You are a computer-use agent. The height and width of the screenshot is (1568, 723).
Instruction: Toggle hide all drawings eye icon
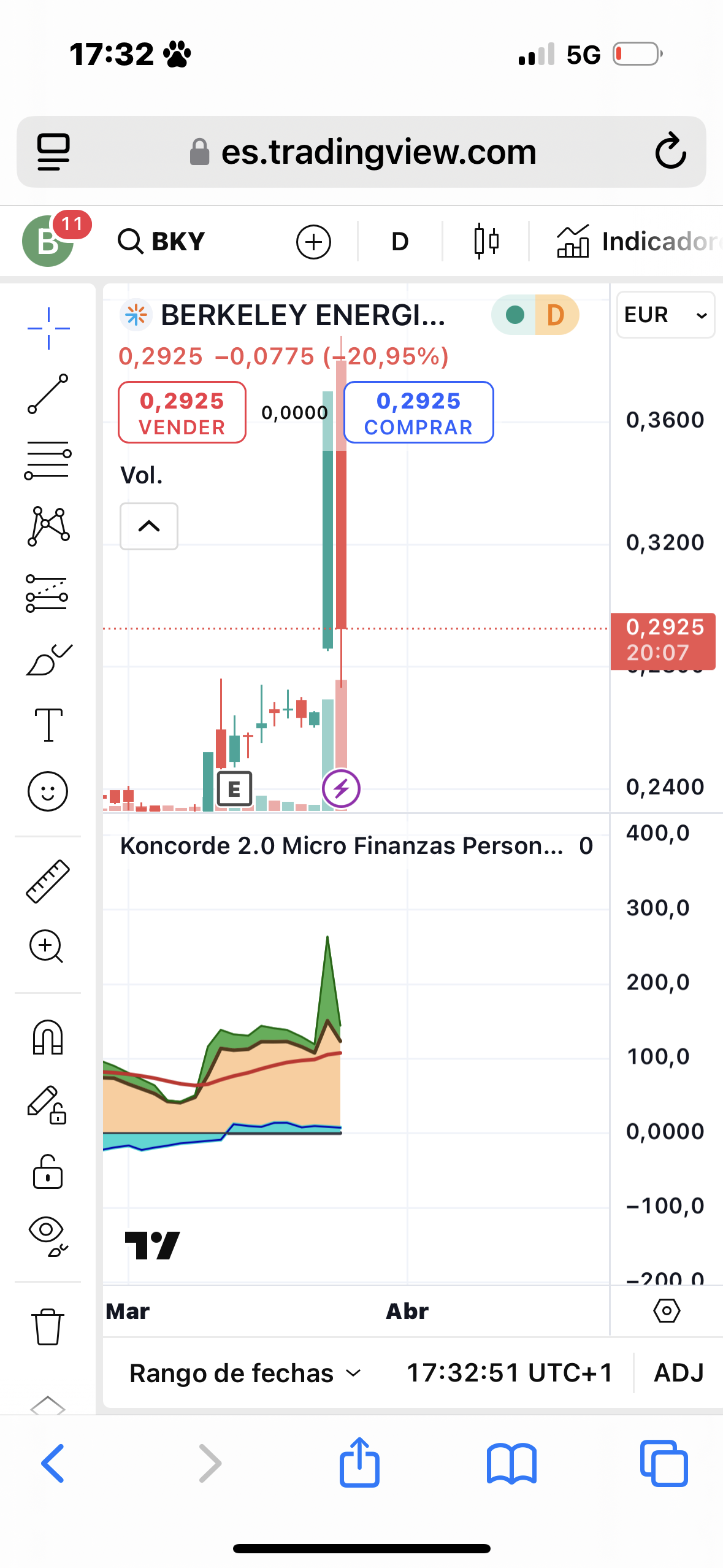point(48,1236)
